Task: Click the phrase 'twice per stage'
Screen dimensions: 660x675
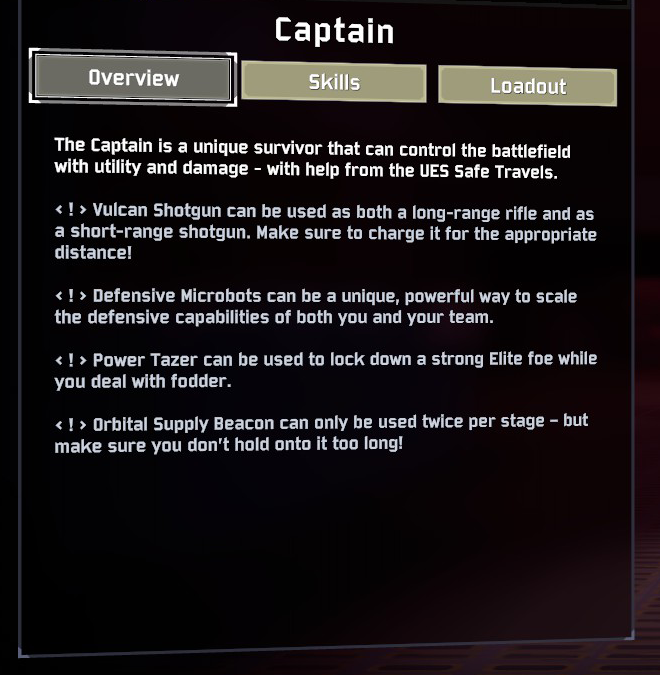Action: point(465,422)
